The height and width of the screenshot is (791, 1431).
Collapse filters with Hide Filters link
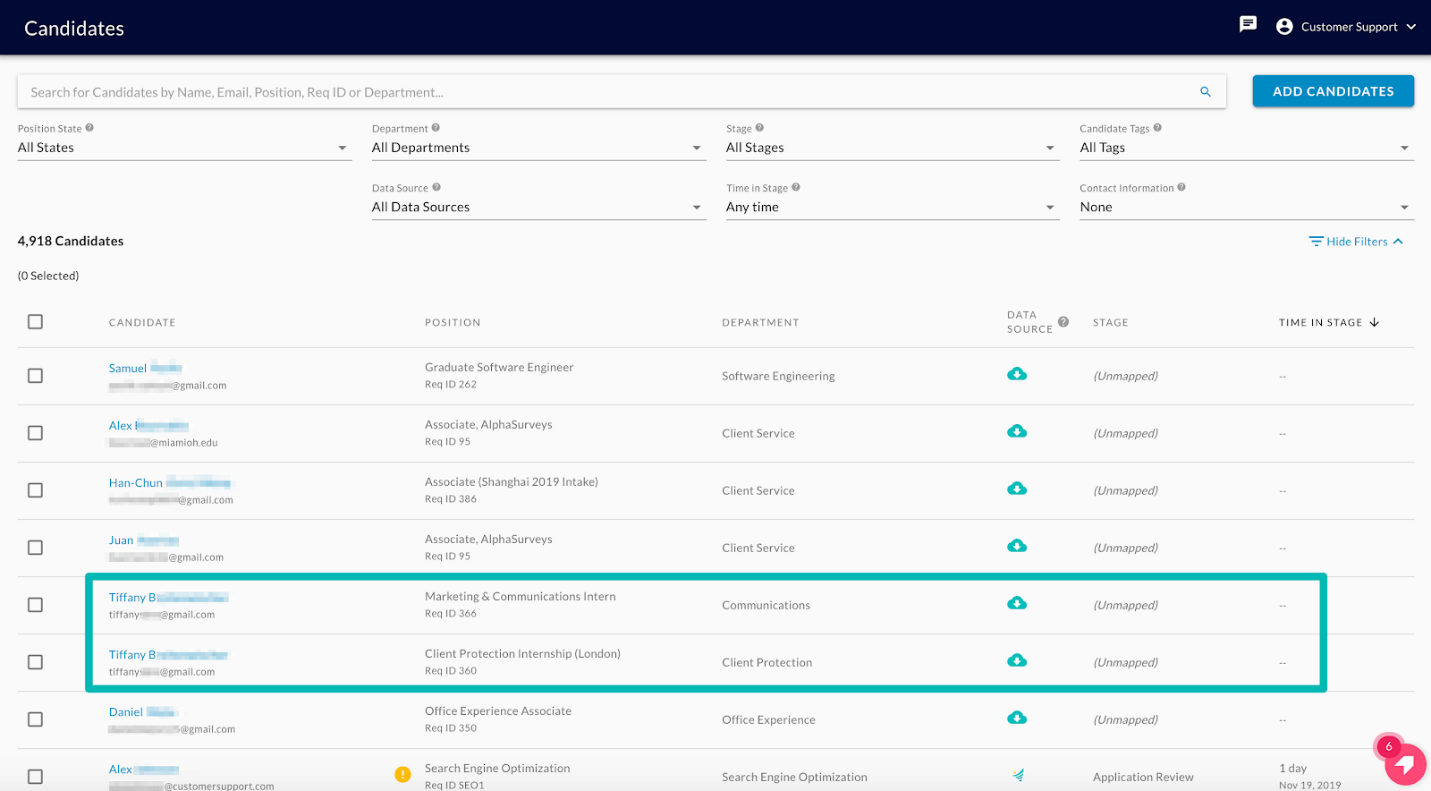point(1356,241)
